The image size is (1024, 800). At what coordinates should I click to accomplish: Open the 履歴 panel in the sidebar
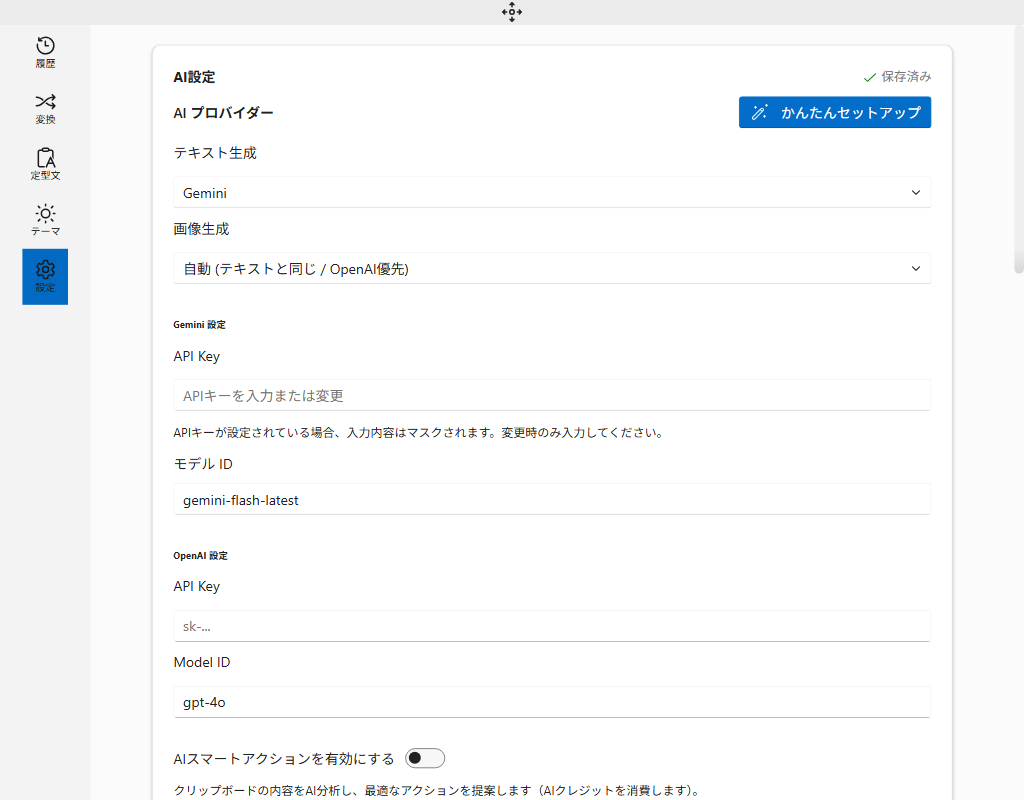pyautogui.click(x=44, y=50)
